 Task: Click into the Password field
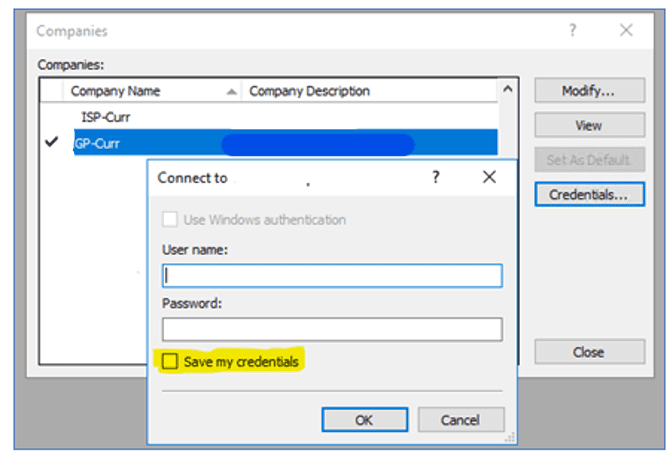332,329
